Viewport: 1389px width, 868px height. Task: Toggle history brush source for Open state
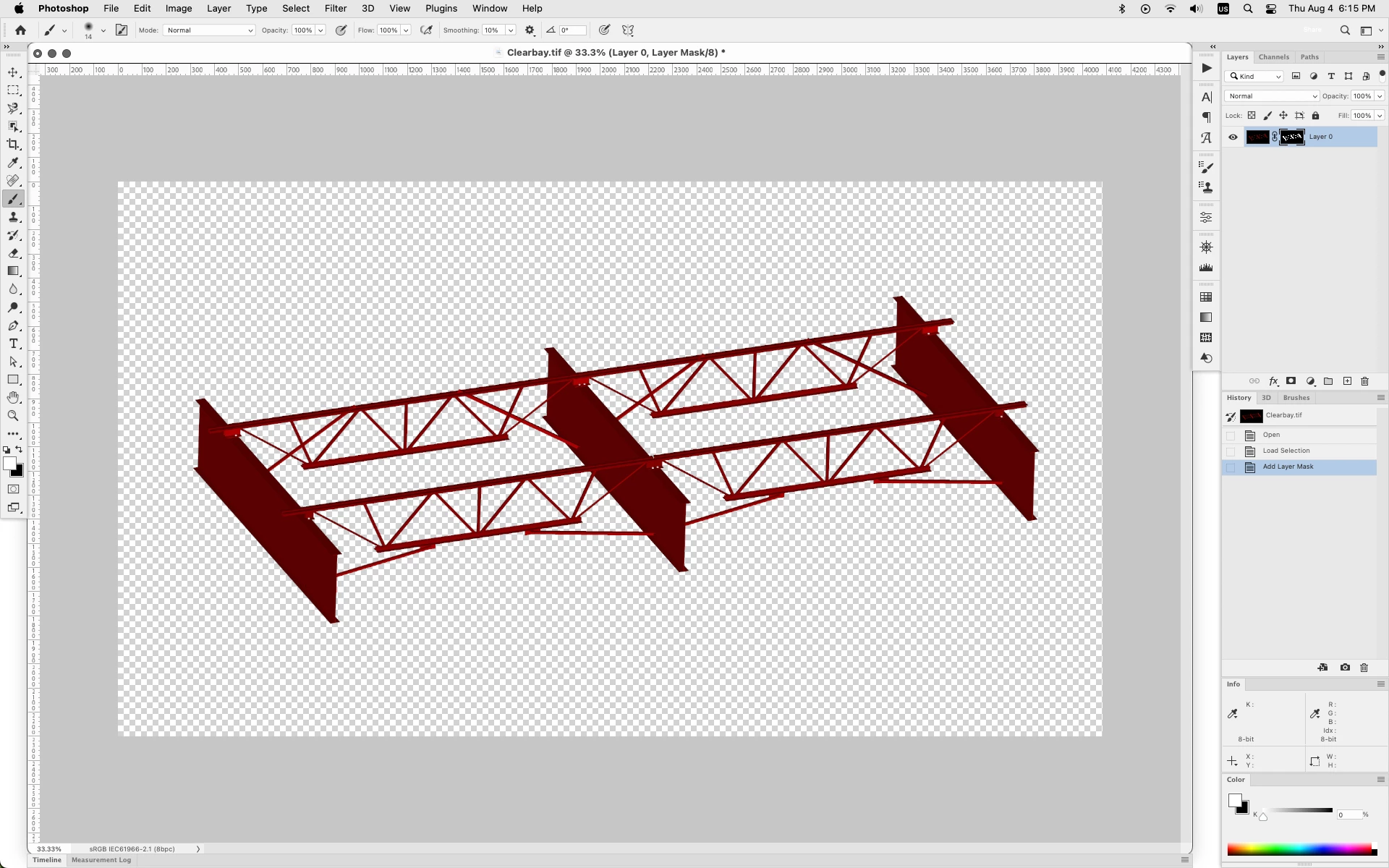click(x=1231, y=435)
